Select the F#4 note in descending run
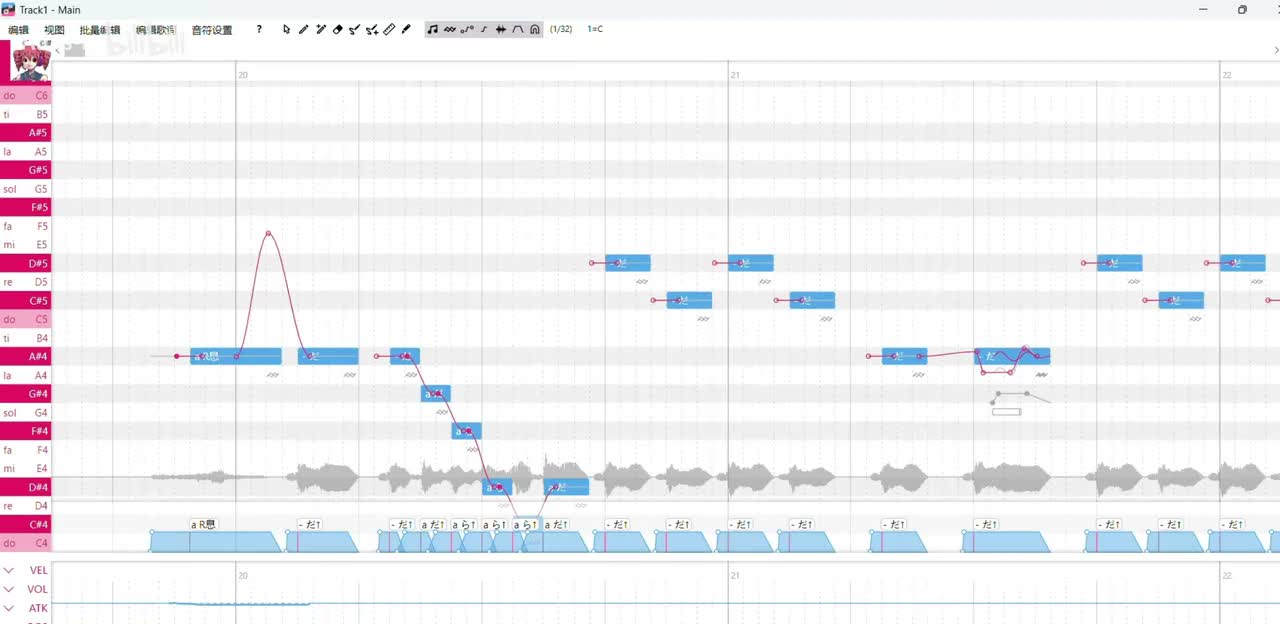 point(466,431)
